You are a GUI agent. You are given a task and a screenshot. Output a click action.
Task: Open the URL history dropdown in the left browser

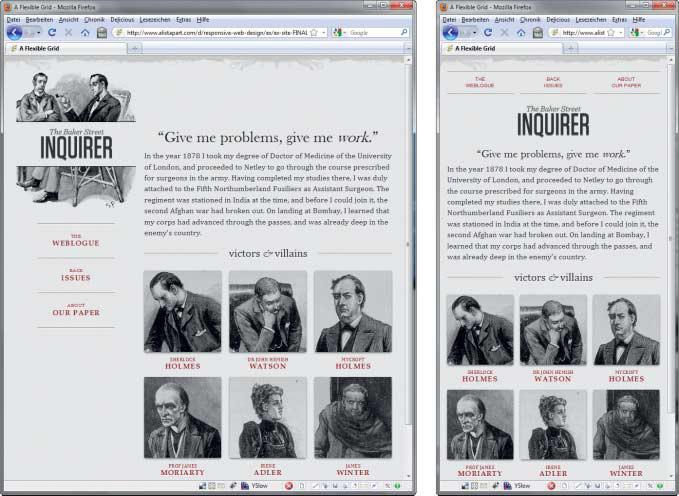[322, 32]
